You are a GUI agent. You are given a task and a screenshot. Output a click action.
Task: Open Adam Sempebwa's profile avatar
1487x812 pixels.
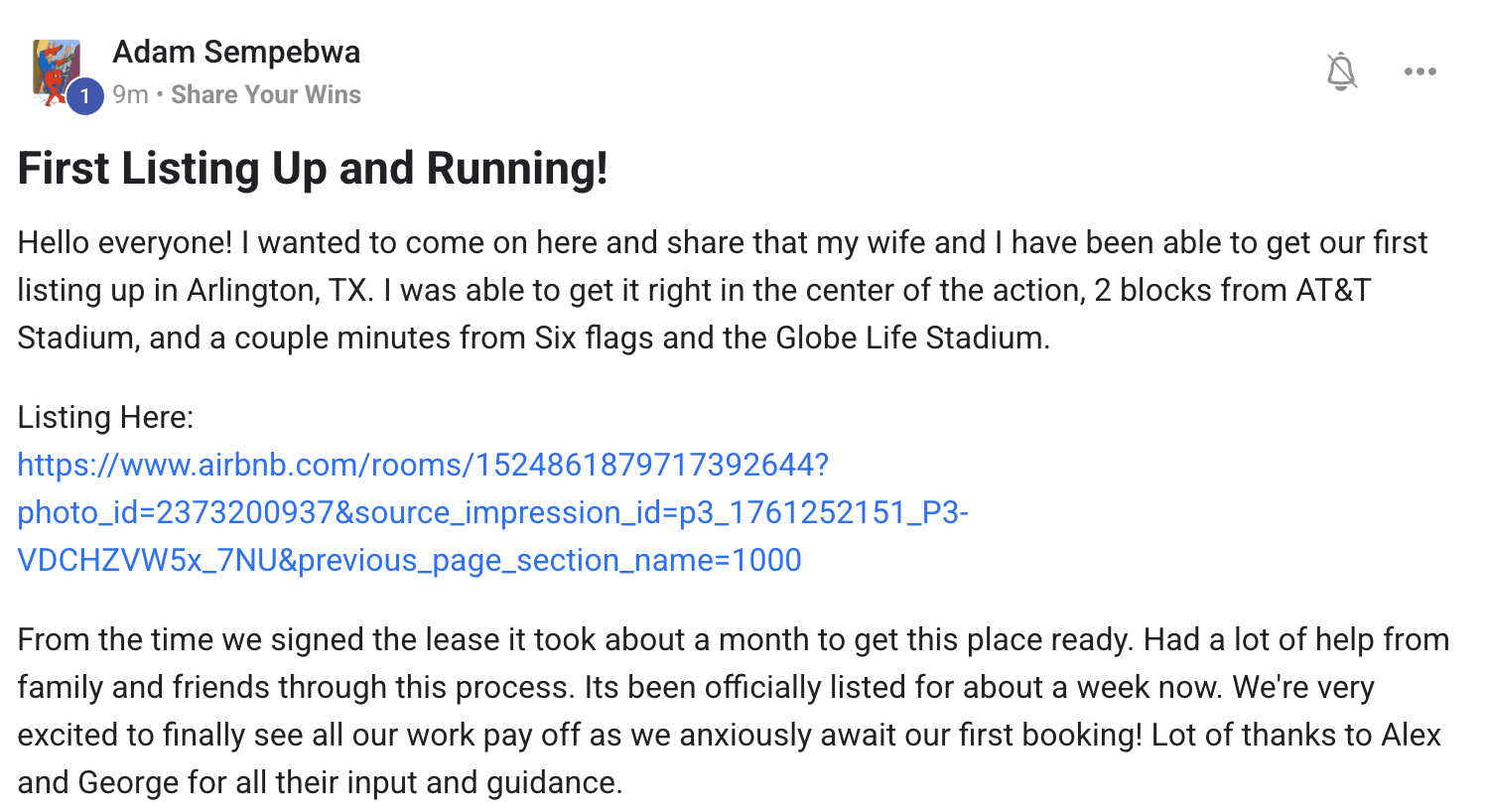click(x=54, y=68)
